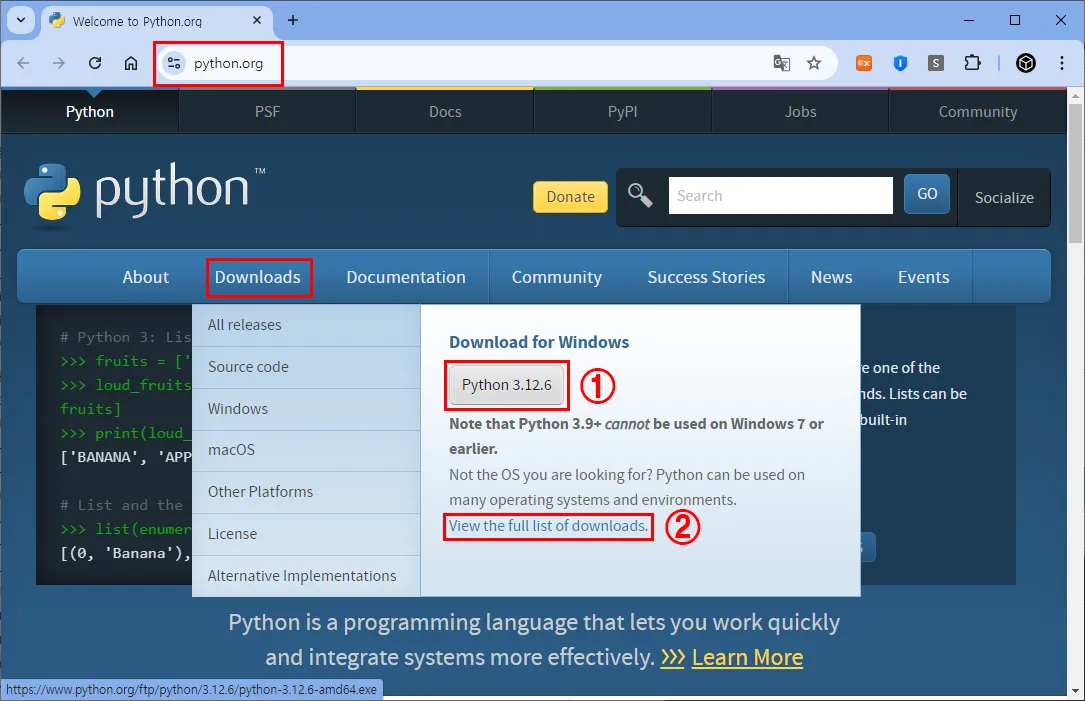The height and width of the screenshot is (701, 1085).
Task: Click the magnifying glass search icon
Action: pyautogui.click(x=640, y=196)
